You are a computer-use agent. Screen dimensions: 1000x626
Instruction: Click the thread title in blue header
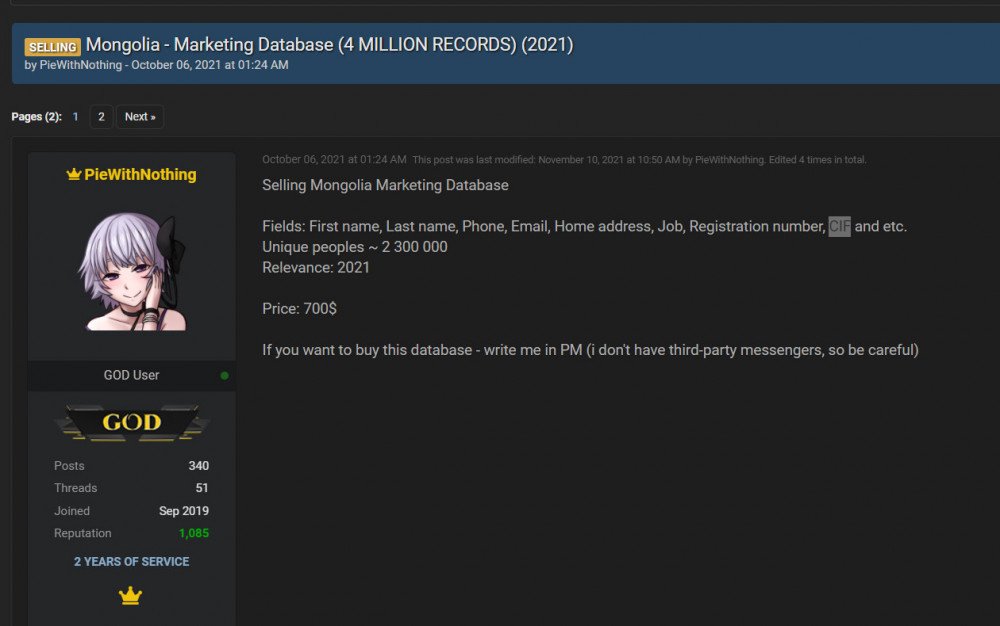point(329,45)
